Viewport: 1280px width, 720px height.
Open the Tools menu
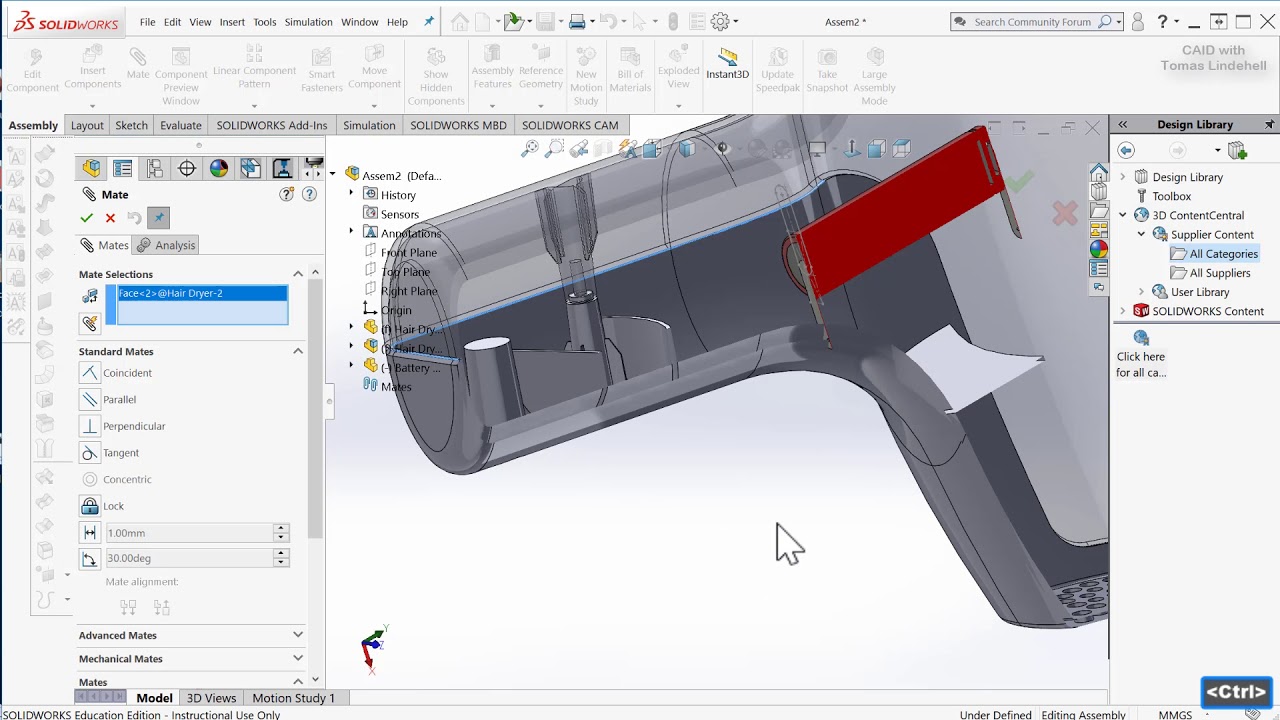265,22
